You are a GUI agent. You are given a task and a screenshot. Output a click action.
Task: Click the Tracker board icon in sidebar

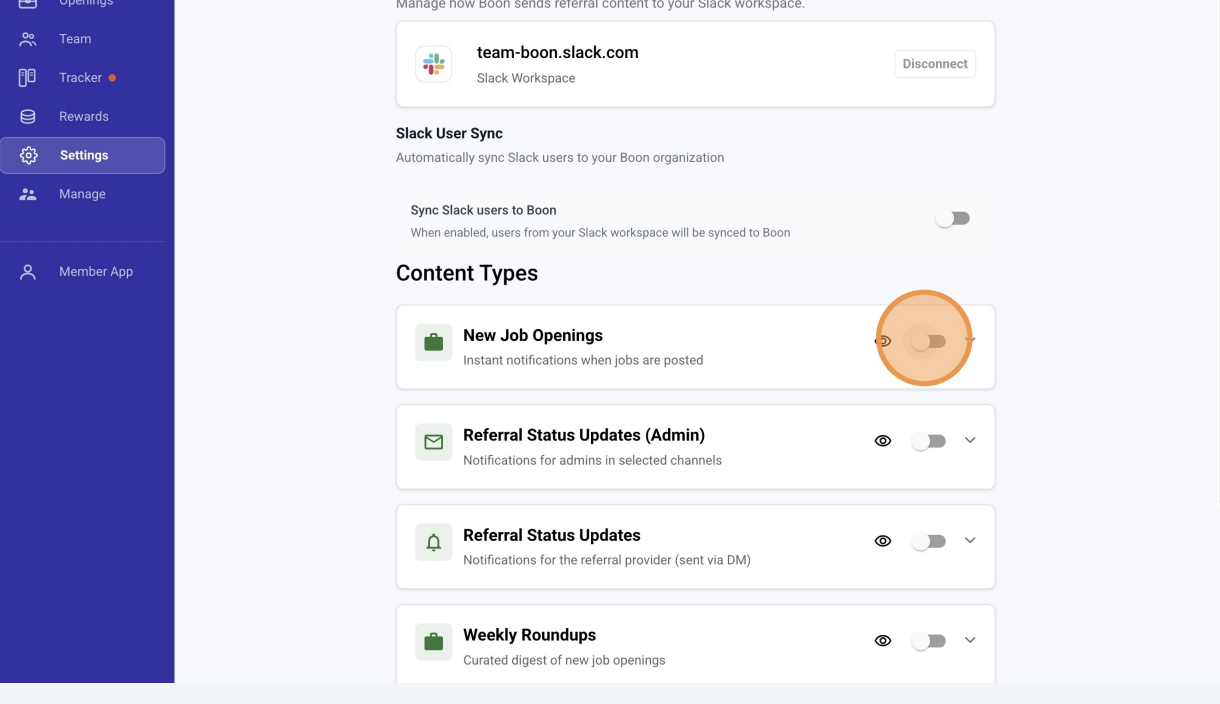pos(28,78)
